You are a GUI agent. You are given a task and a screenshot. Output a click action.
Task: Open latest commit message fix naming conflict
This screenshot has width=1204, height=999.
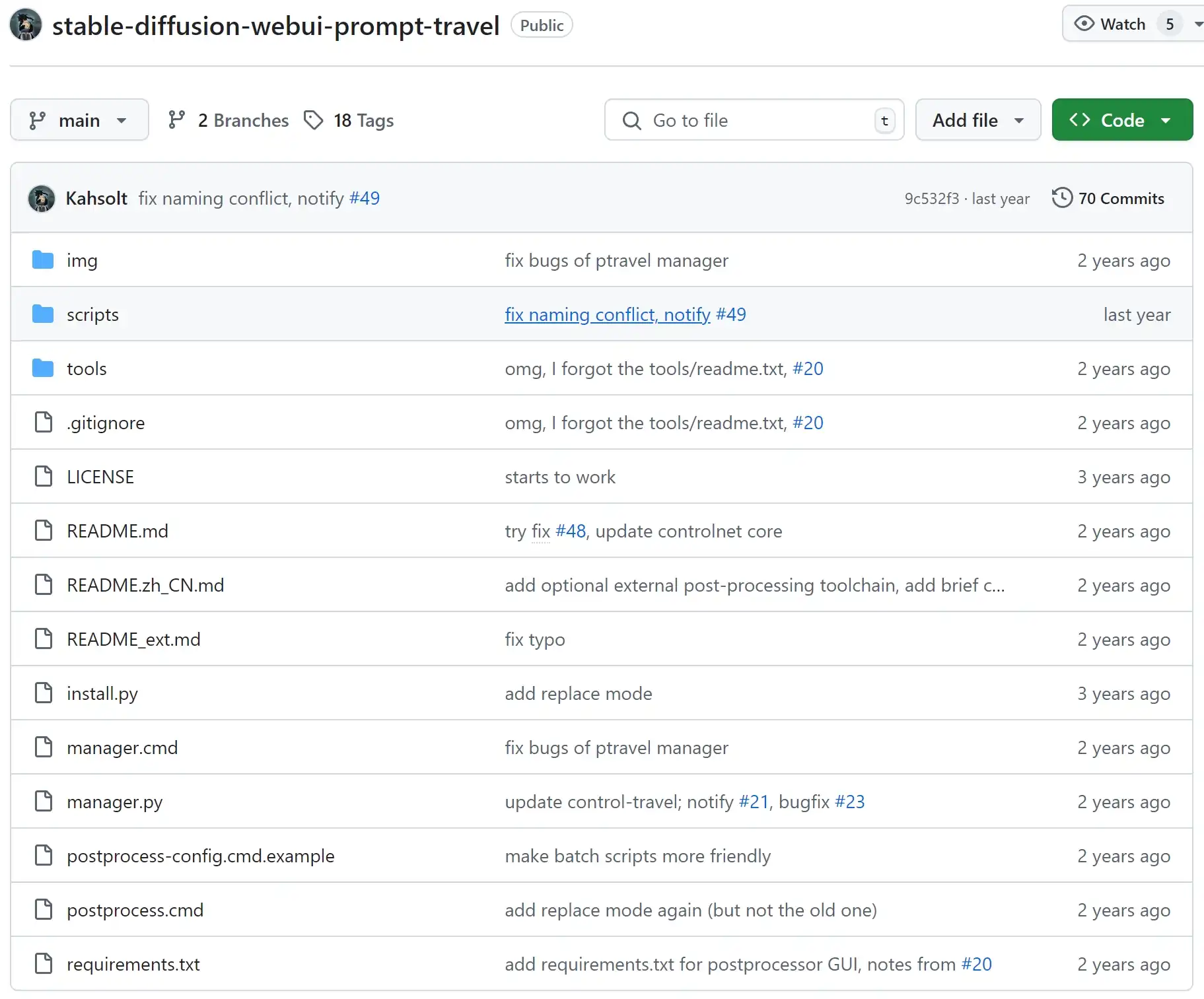pos(241,198)
